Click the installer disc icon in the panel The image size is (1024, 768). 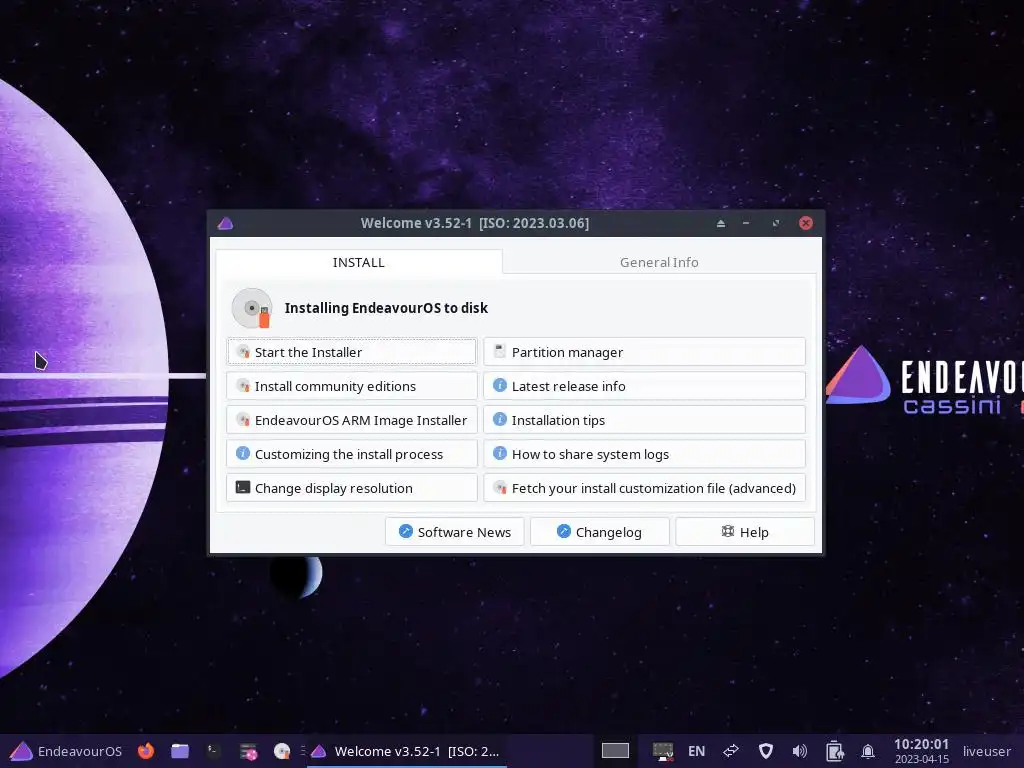(x=282, y=751)
